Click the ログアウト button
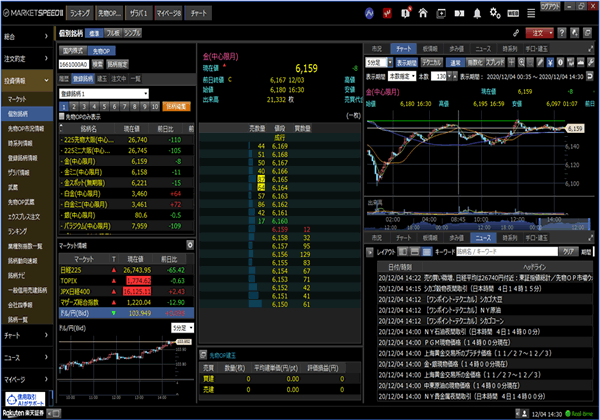This screenshot has height=420, width=600. pos(550,6)
